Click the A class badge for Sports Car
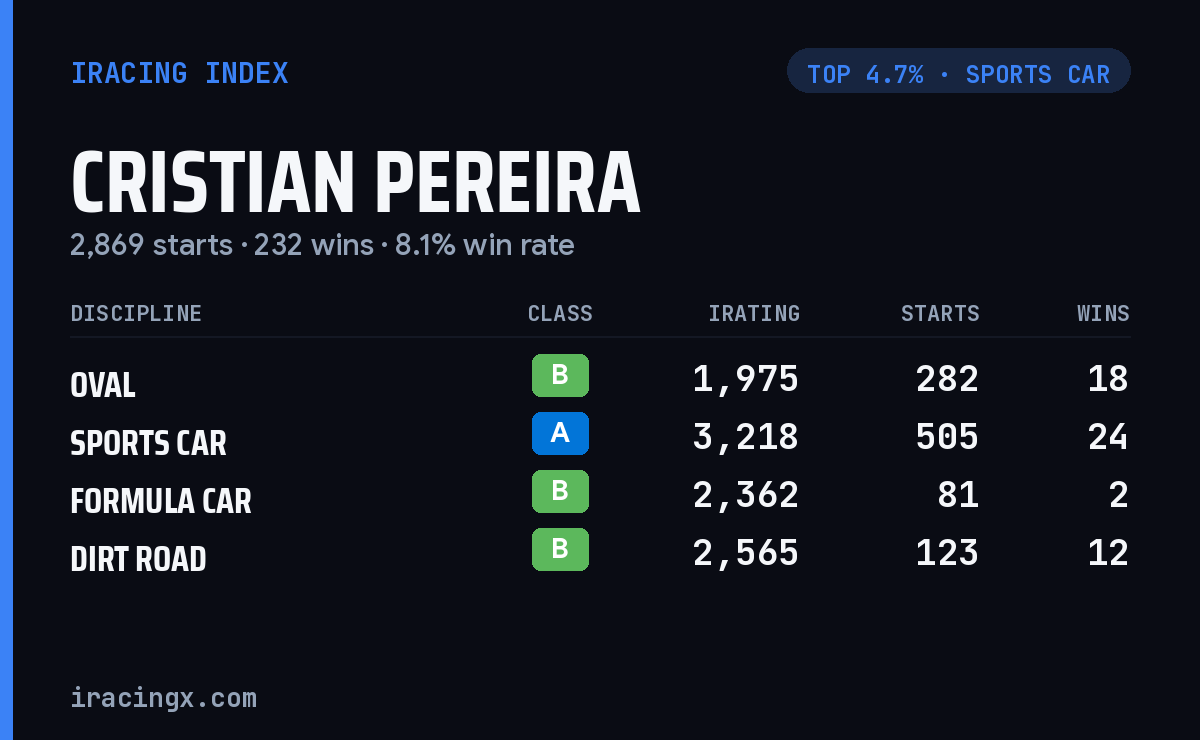This screenshot has height=740, width=1200. point(560,433)
